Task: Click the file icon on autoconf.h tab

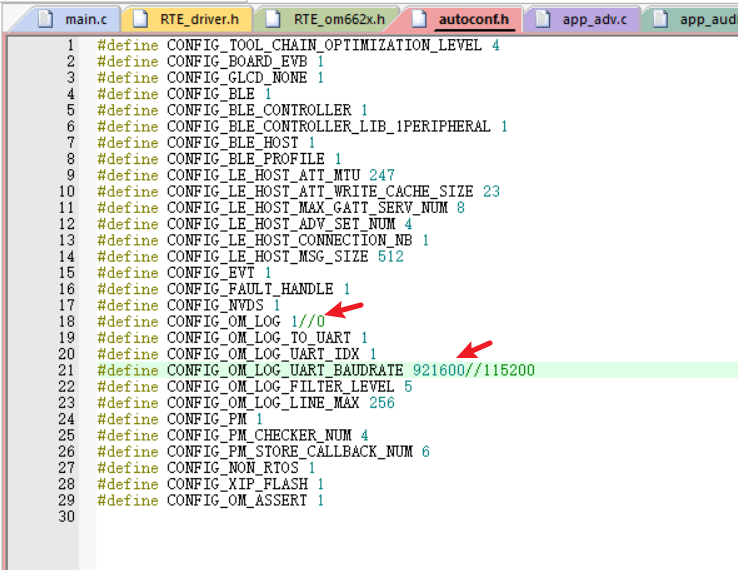Action: pos(418,18)
